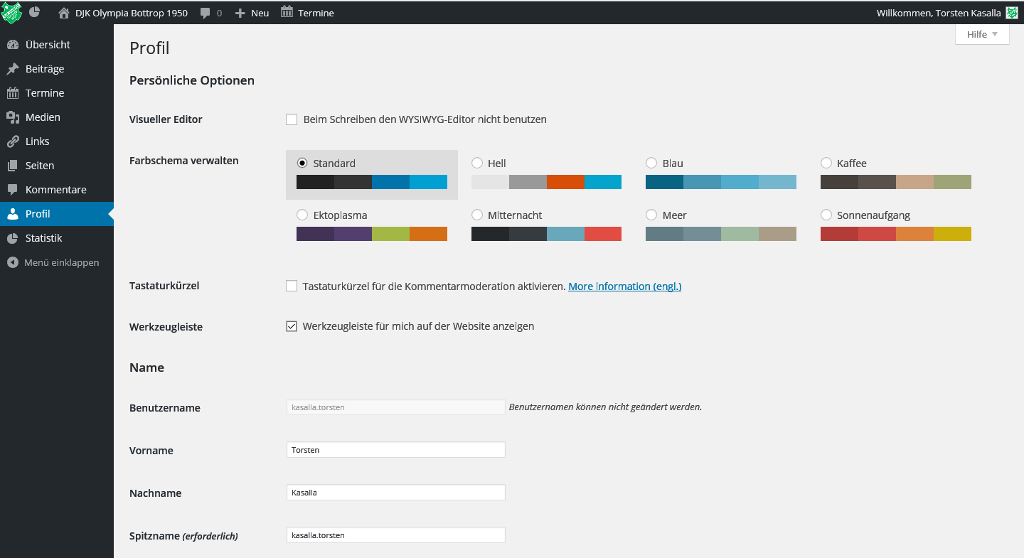The image size is (1024, 558).
Task: Collapse the sidebar with Menü einklappen
Action: (55, 262)
